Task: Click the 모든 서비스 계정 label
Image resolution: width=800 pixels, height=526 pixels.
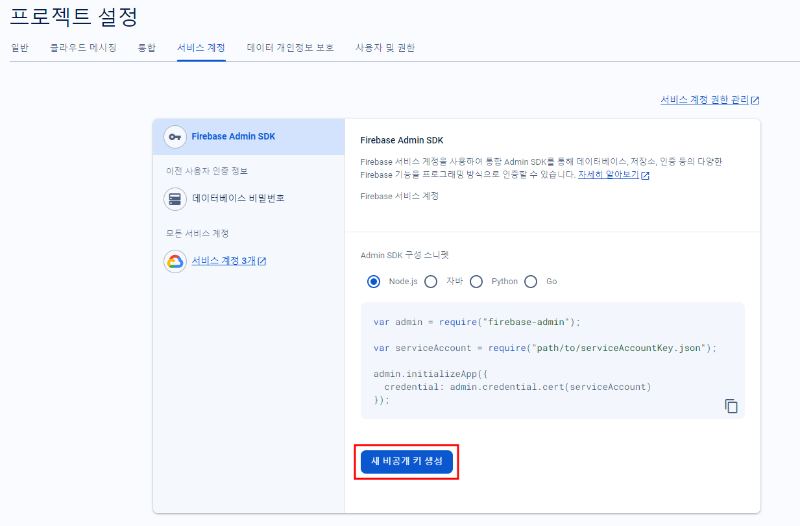Action: click(197, 234)
